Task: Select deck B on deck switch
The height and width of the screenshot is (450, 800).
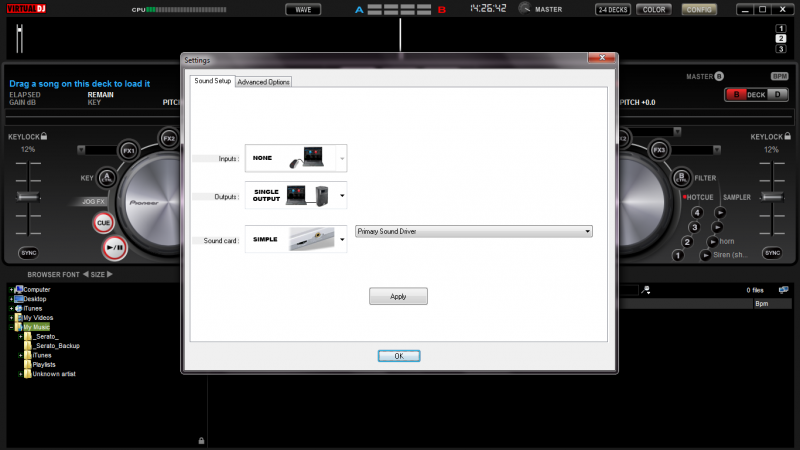Action: tap(736, 94)
